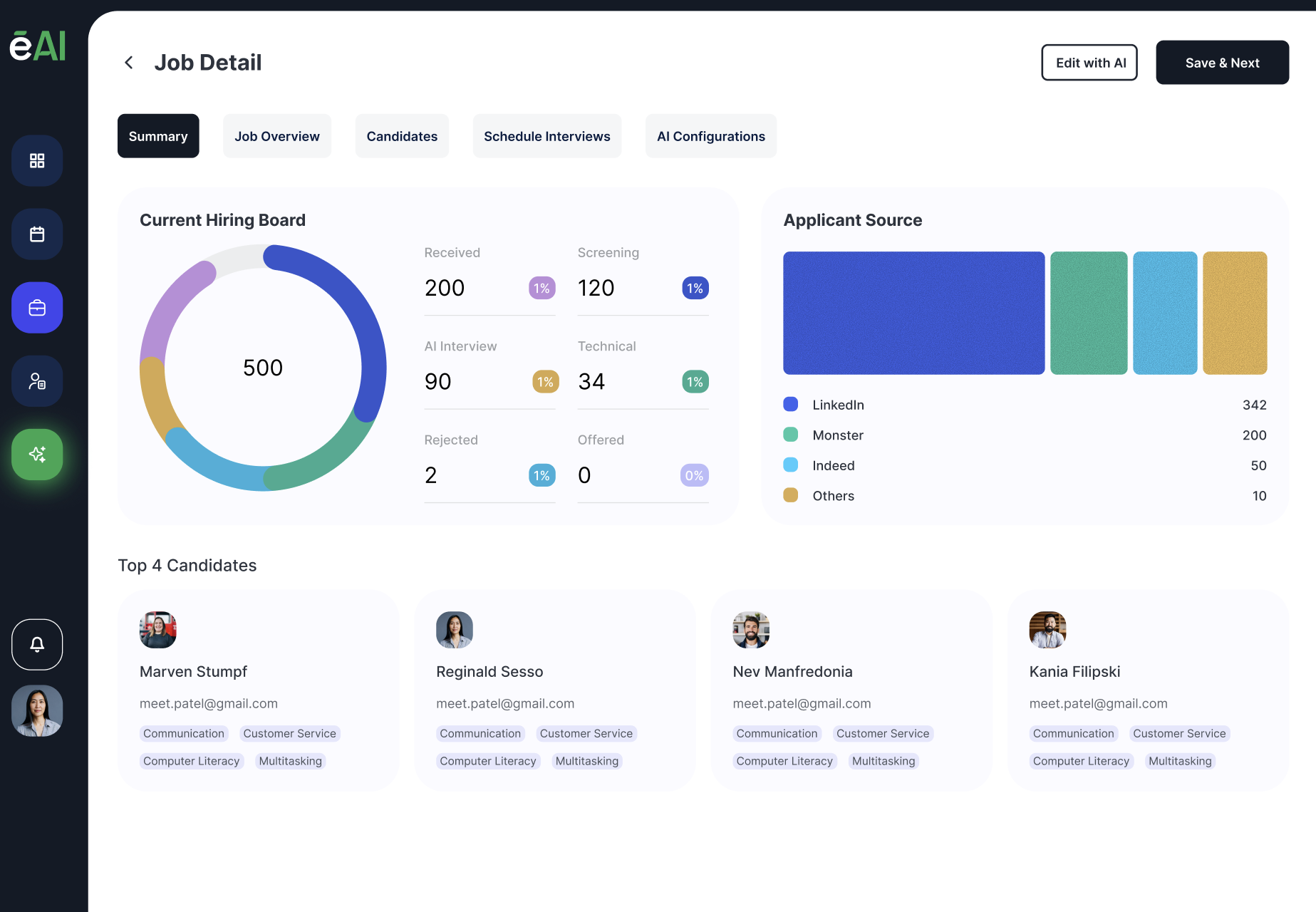This screenshot has width=1316, height=912.
Task: Switch to the Candidates tab
Action: pos(402,136)
